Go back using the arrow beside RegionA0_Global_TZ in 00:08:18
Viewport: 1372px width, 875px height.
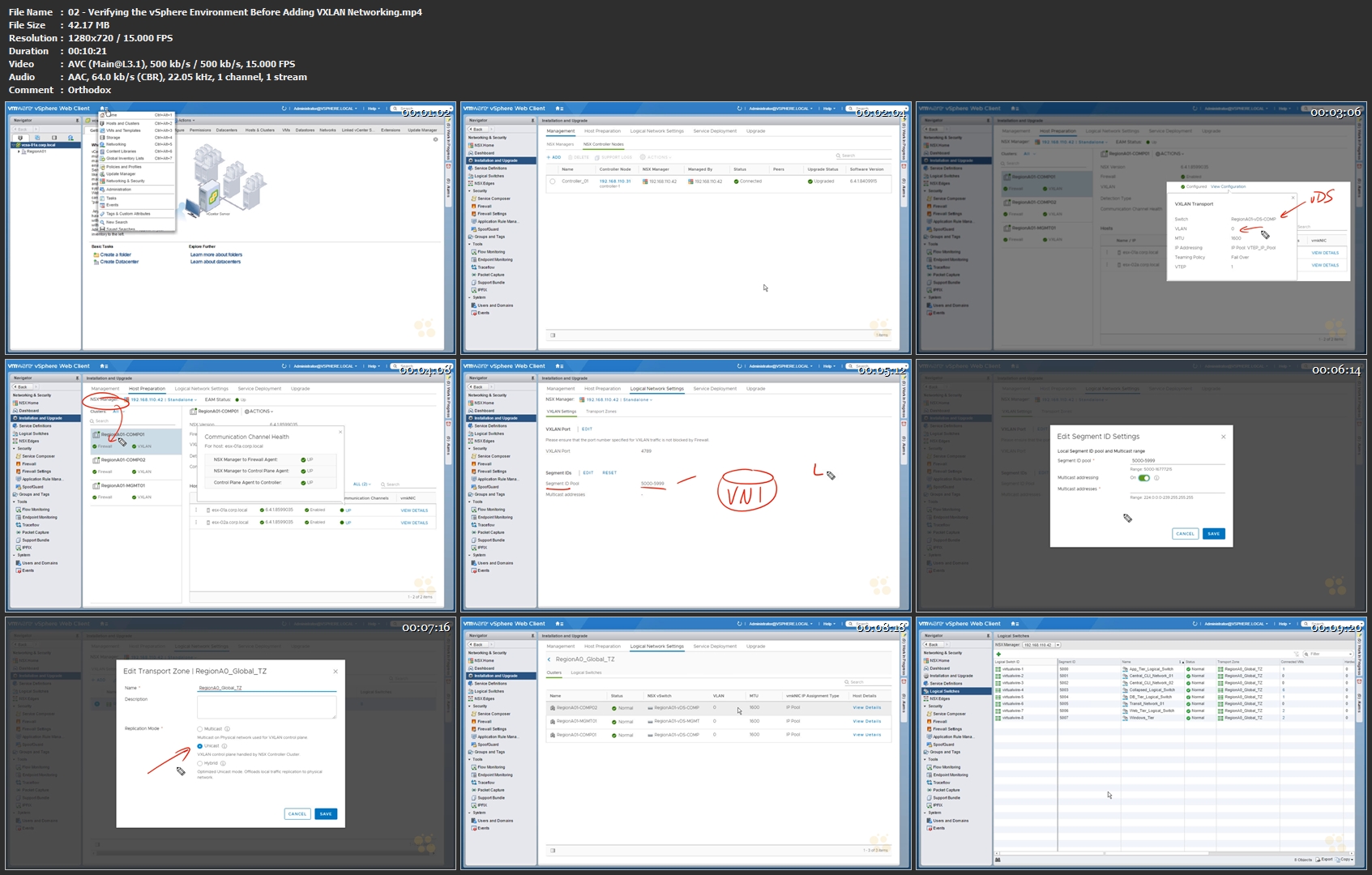[549, 659]
